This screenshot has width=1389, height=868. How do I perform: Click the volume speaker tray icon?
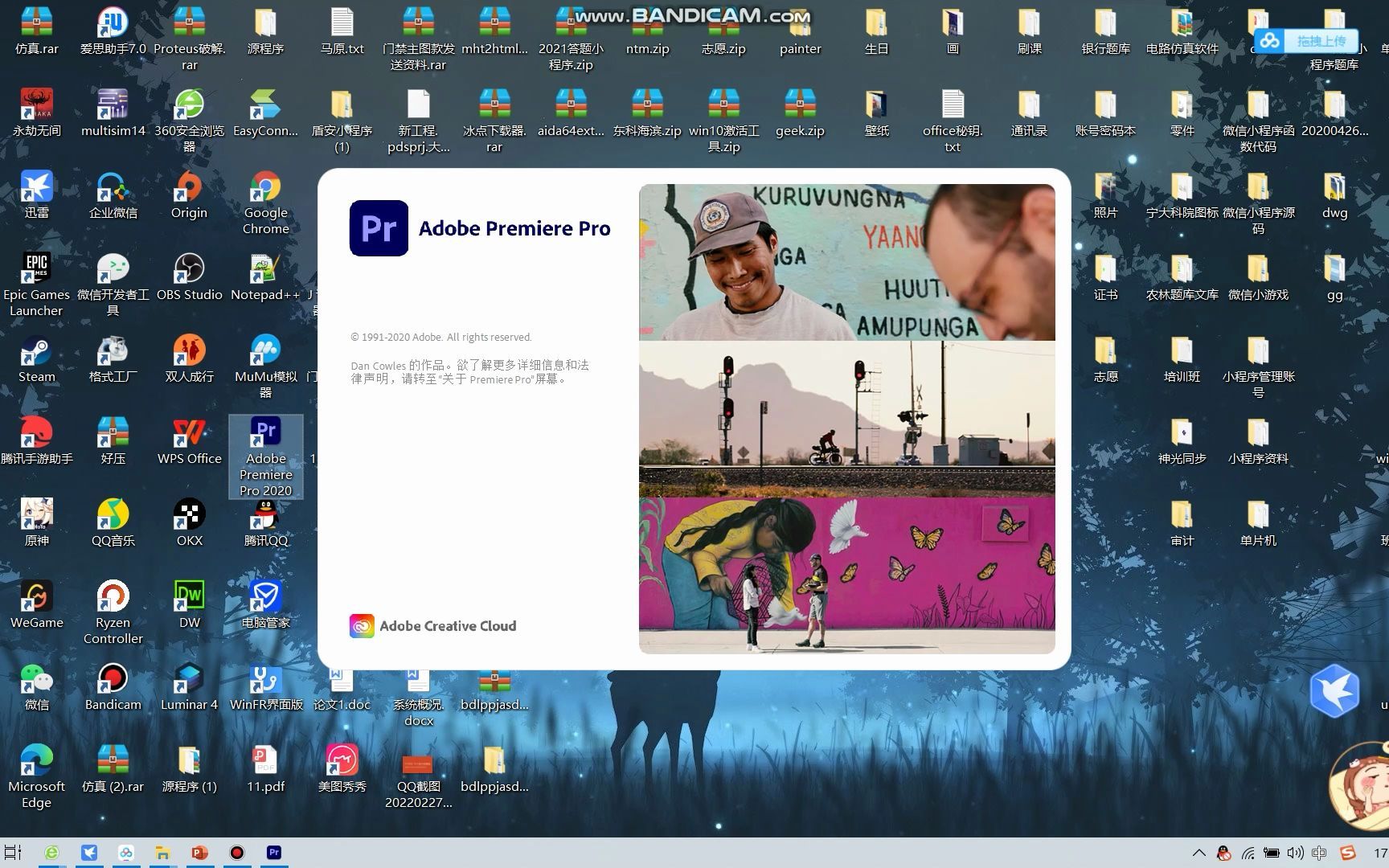1295,853
